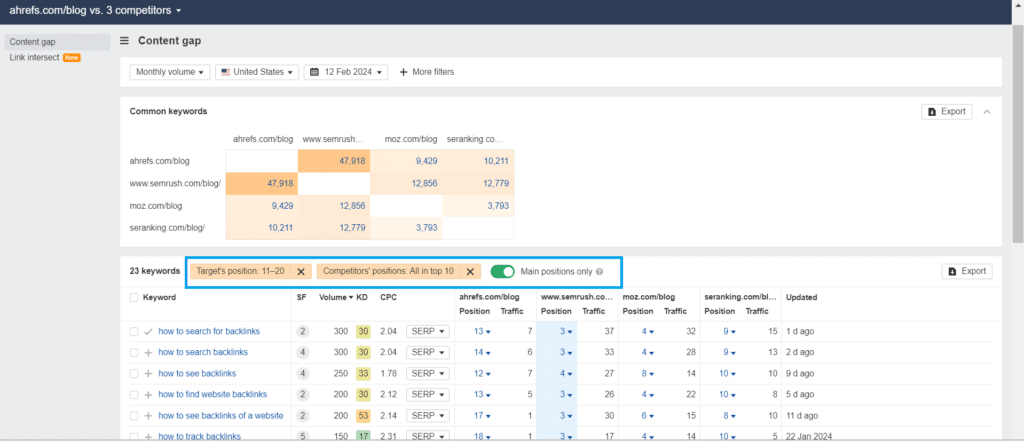Open keyword link how to track backlinks
Screen dimensions: 1024x441
[200, 436]
